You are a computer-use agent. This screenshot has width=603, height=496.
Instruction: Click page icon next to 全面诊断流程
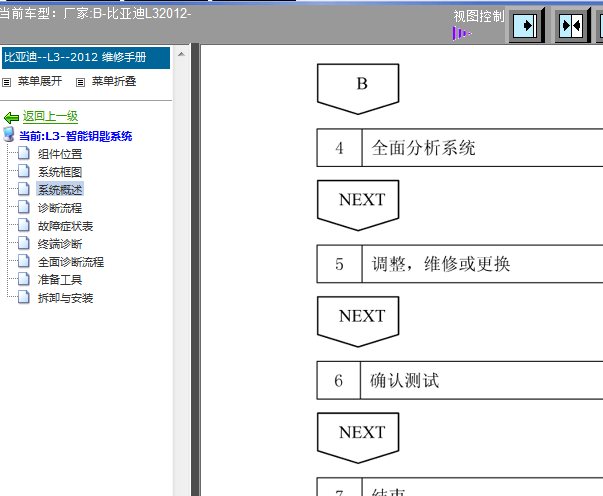point(23,261)
